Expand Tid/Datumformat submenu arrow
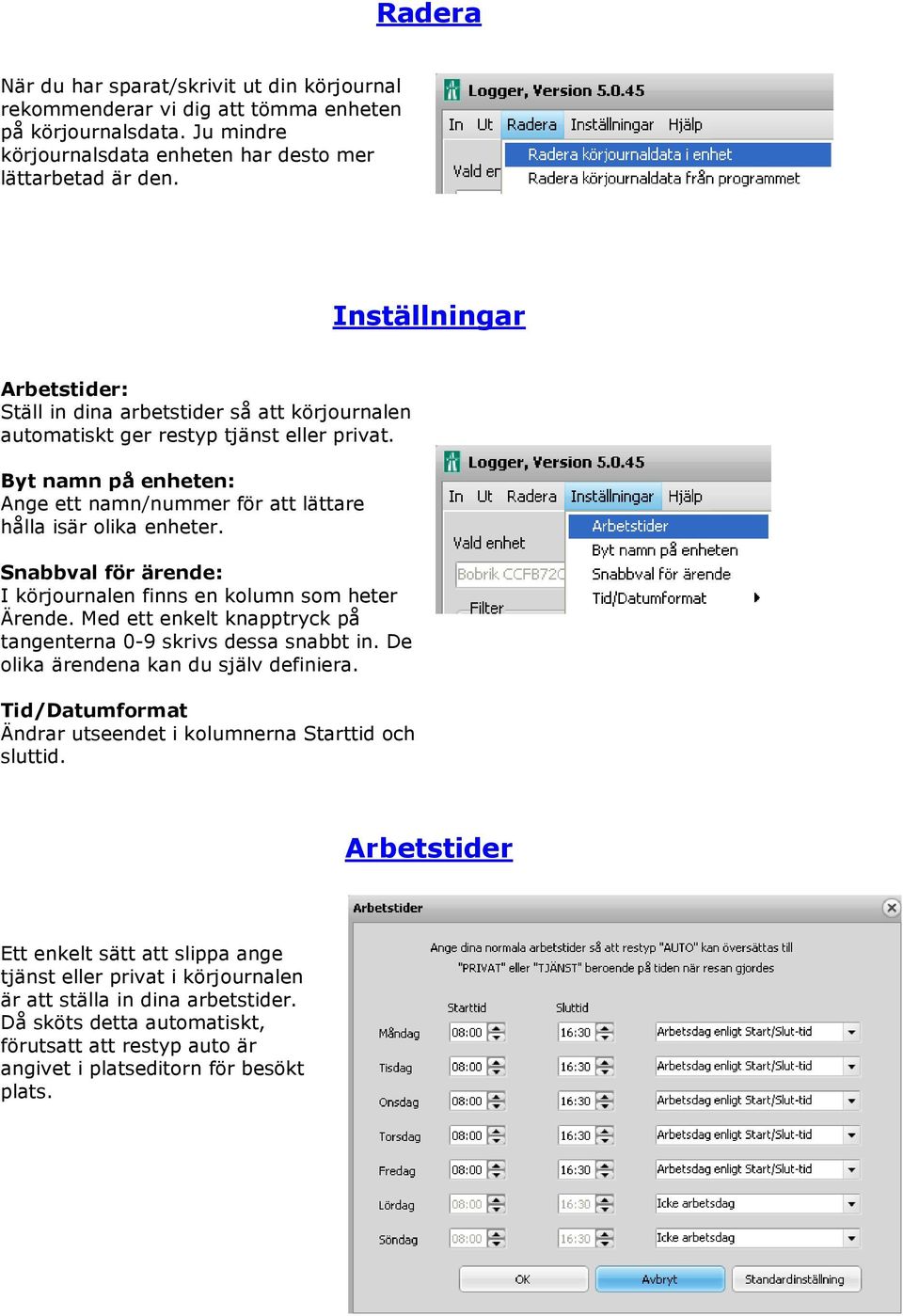Image resolution: width=903 pixels, height=1316 pixels. point(757,598)
